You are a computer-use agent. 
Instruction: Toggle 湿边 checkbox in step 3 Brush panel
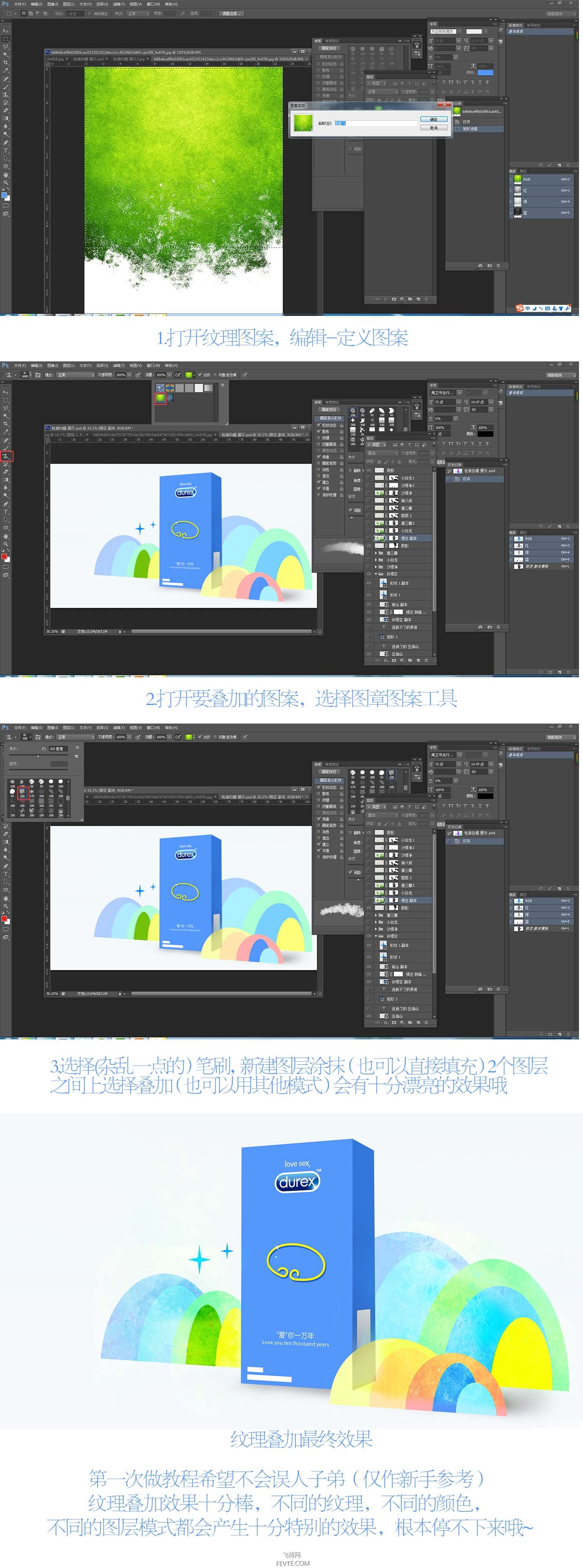[318, 838]
